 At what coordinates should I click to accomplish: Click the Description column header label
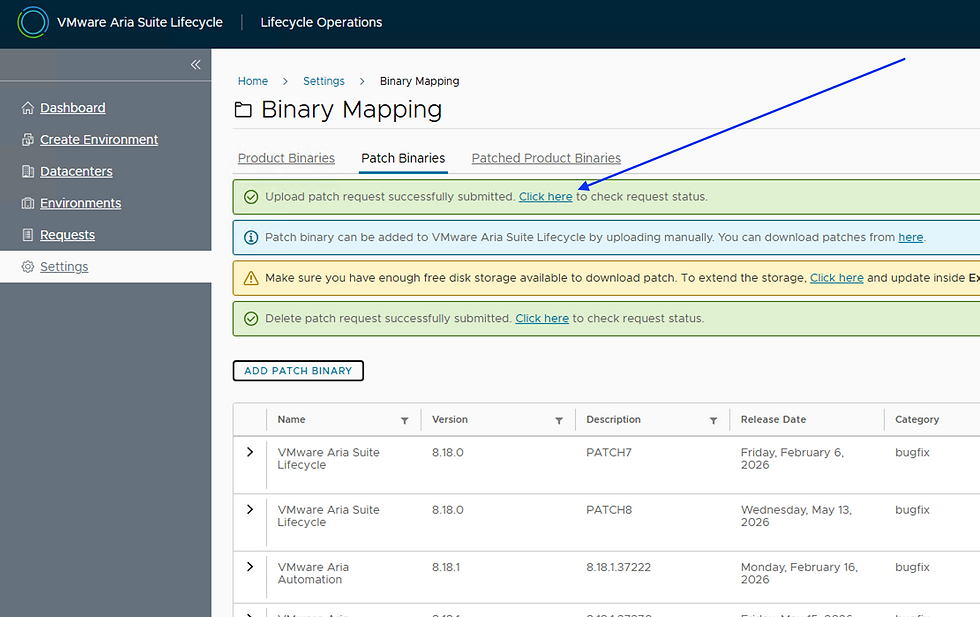(613, 419)
